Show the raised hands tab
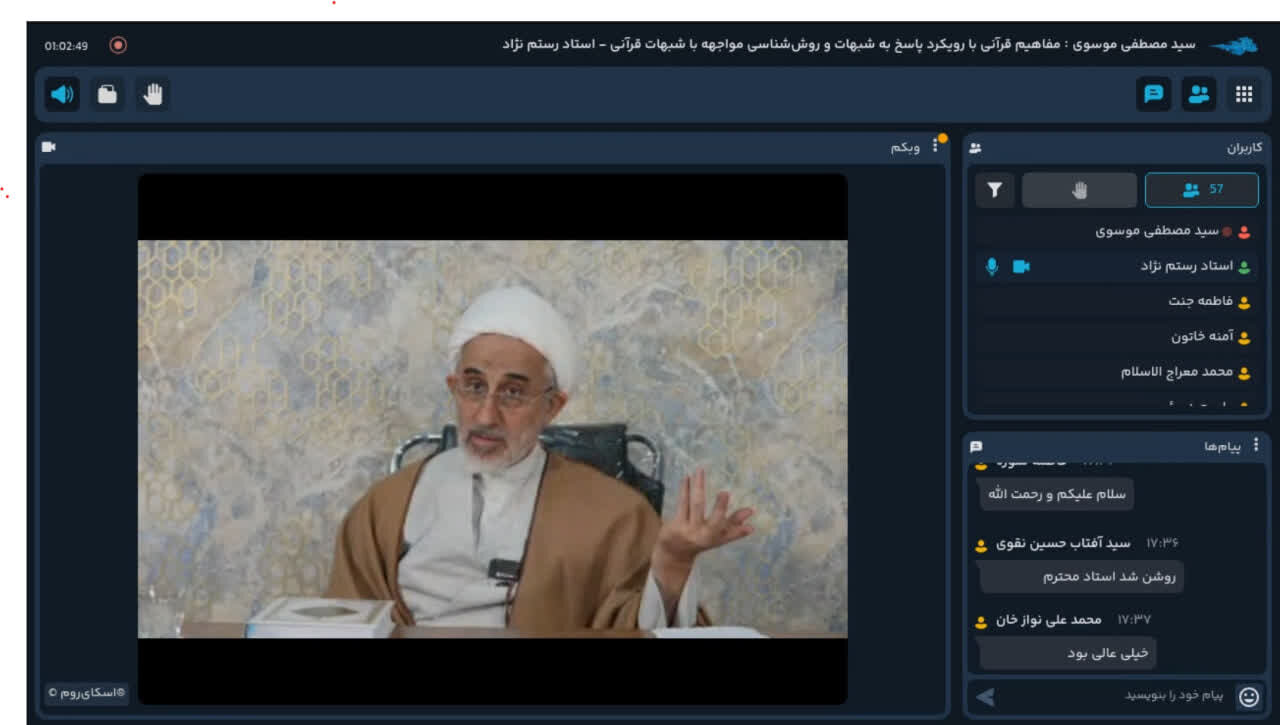The image size is (1280, 725). (x=1079, y=190)
